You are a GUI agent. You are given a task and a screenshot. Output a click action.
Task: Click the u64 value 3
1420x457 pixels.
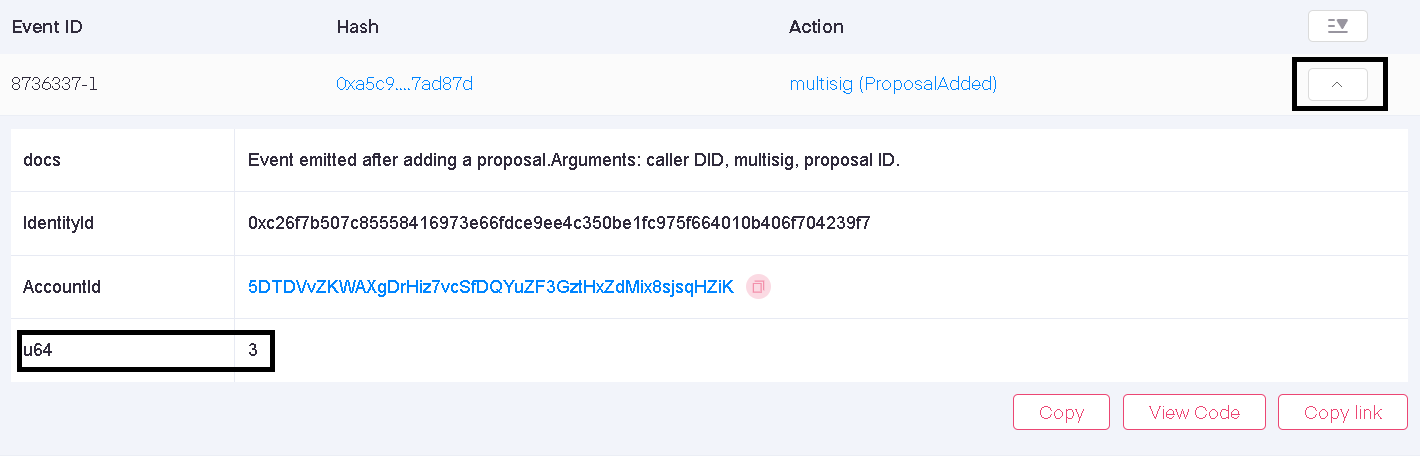[253, 351]
